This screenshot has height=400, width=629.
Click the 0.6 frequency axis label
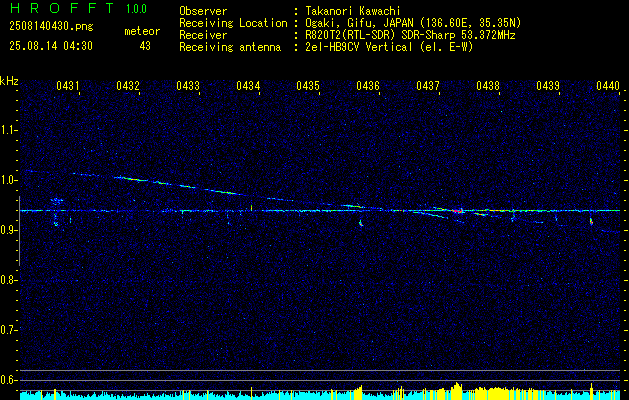8,380
